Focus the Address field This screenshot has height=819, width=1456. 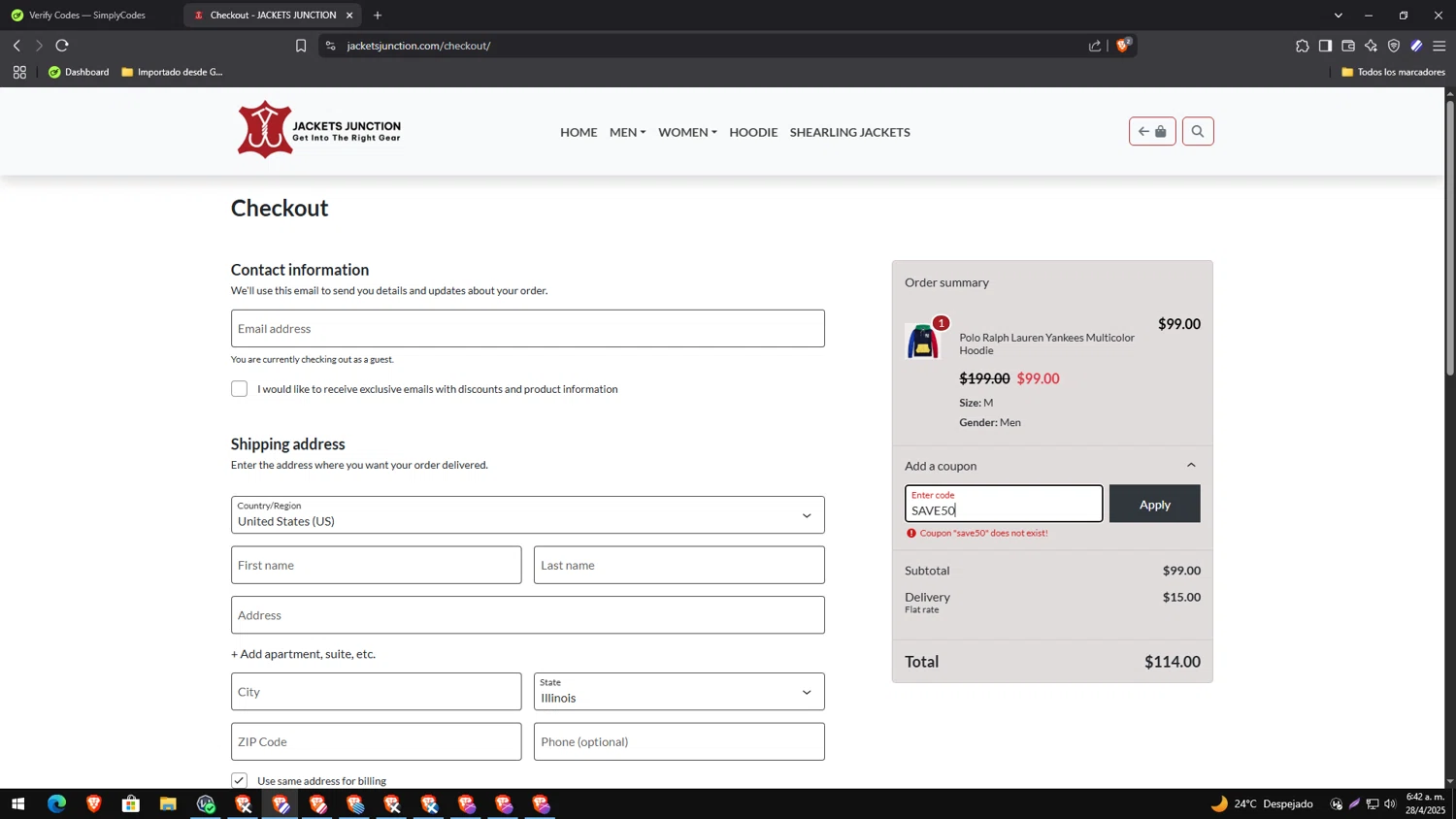[x=528, y=615]
